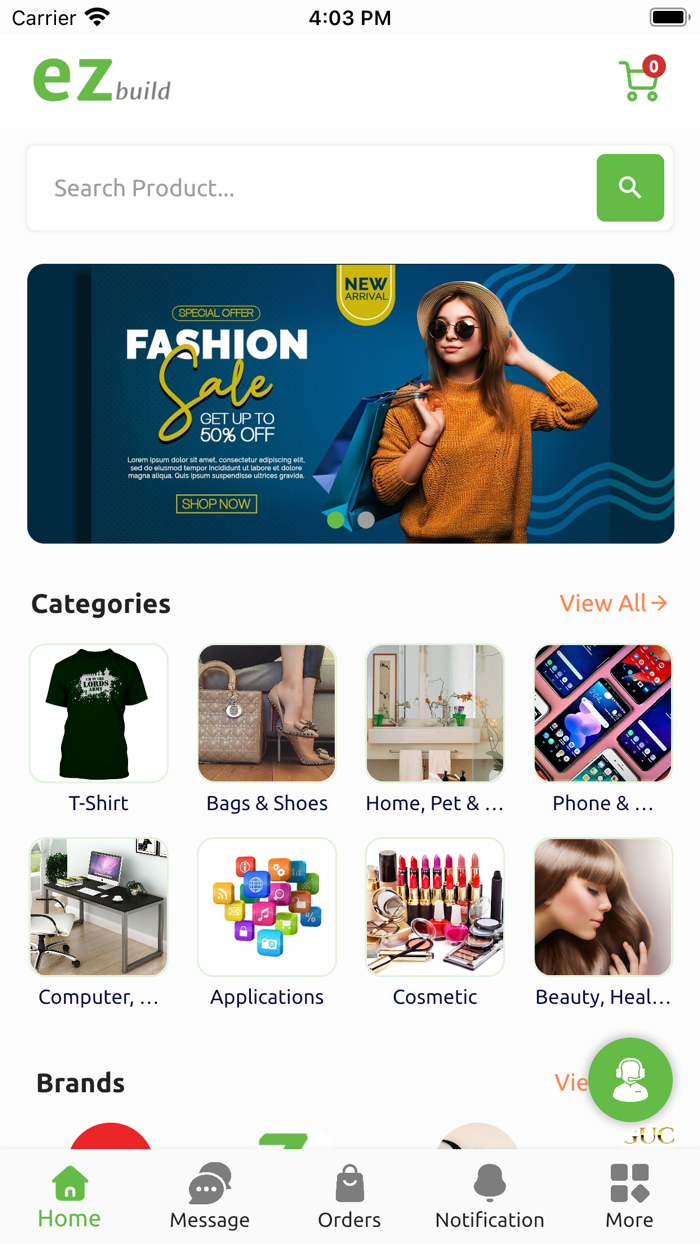Go to the Home tab
Screen dimensions: 700x1244
(69, 1197)
